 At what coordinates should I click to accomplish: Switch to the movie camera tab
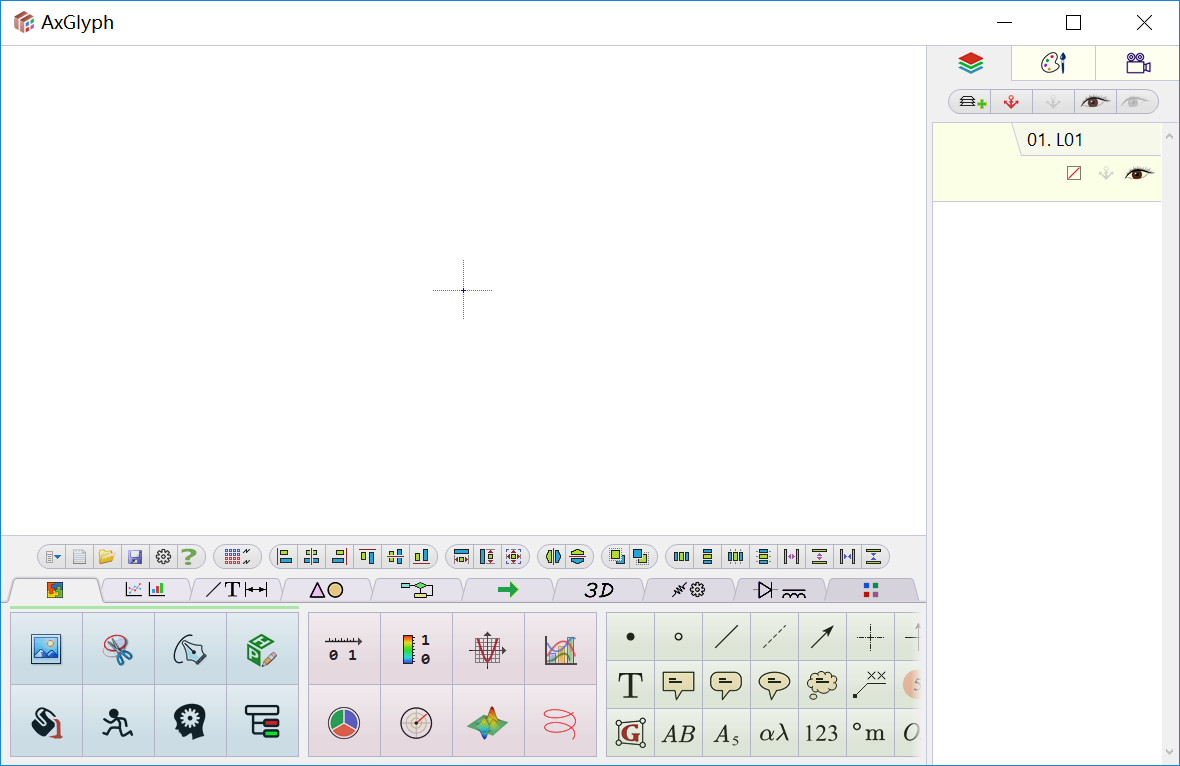click(x=1137, y=63)
